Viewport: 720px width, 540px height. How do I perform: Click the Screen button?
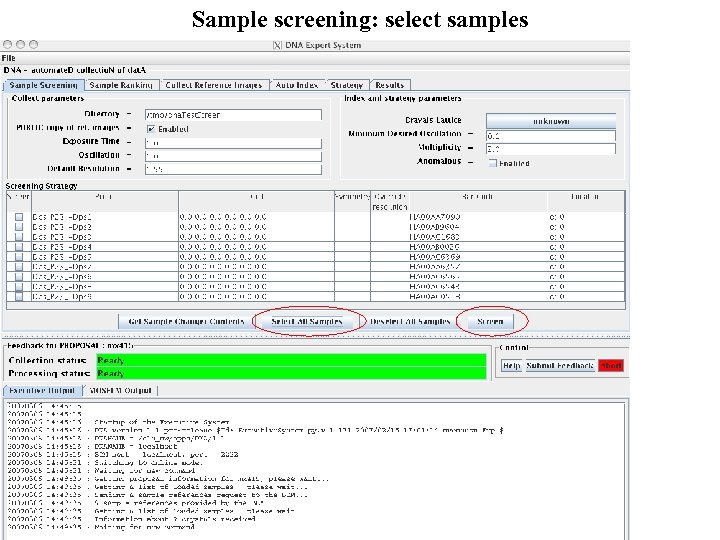pyautogui.click(x=490, y=321)
